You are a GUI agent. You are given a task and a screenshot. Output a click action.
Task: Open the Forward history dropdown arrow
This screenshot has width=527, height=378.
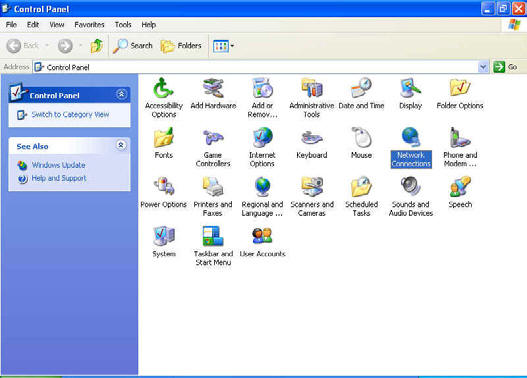(x=80, y=45)
